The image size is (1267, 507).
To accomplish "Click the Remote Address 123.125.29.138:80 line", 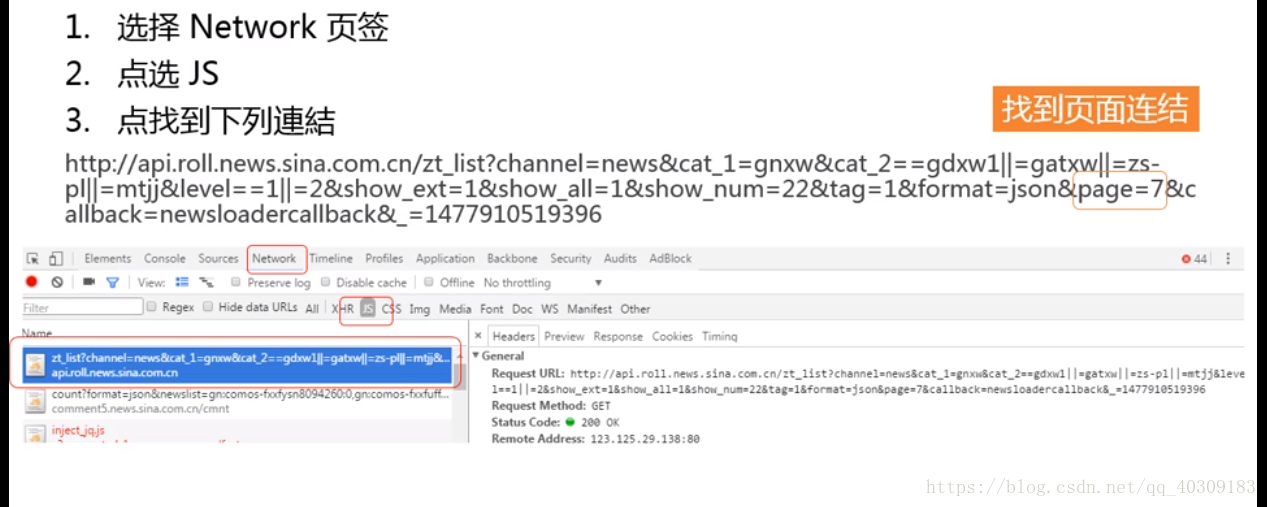I will point(595,438).
